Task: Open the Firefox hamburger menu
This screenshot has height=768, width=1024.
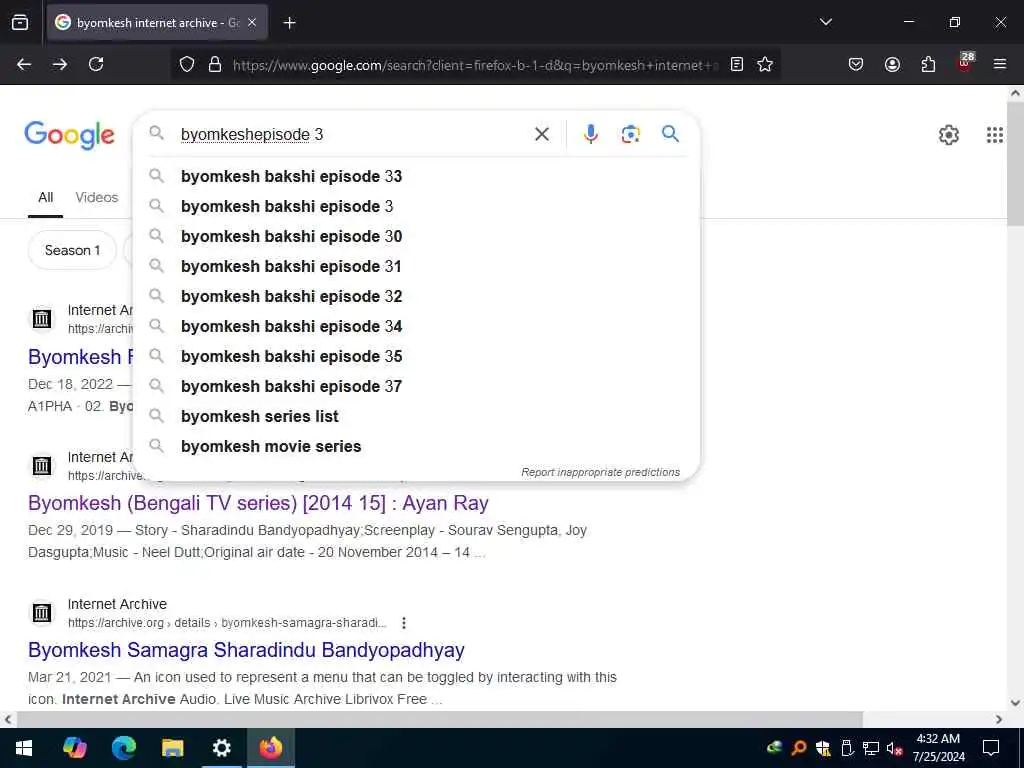Action: pos(1000,64)
